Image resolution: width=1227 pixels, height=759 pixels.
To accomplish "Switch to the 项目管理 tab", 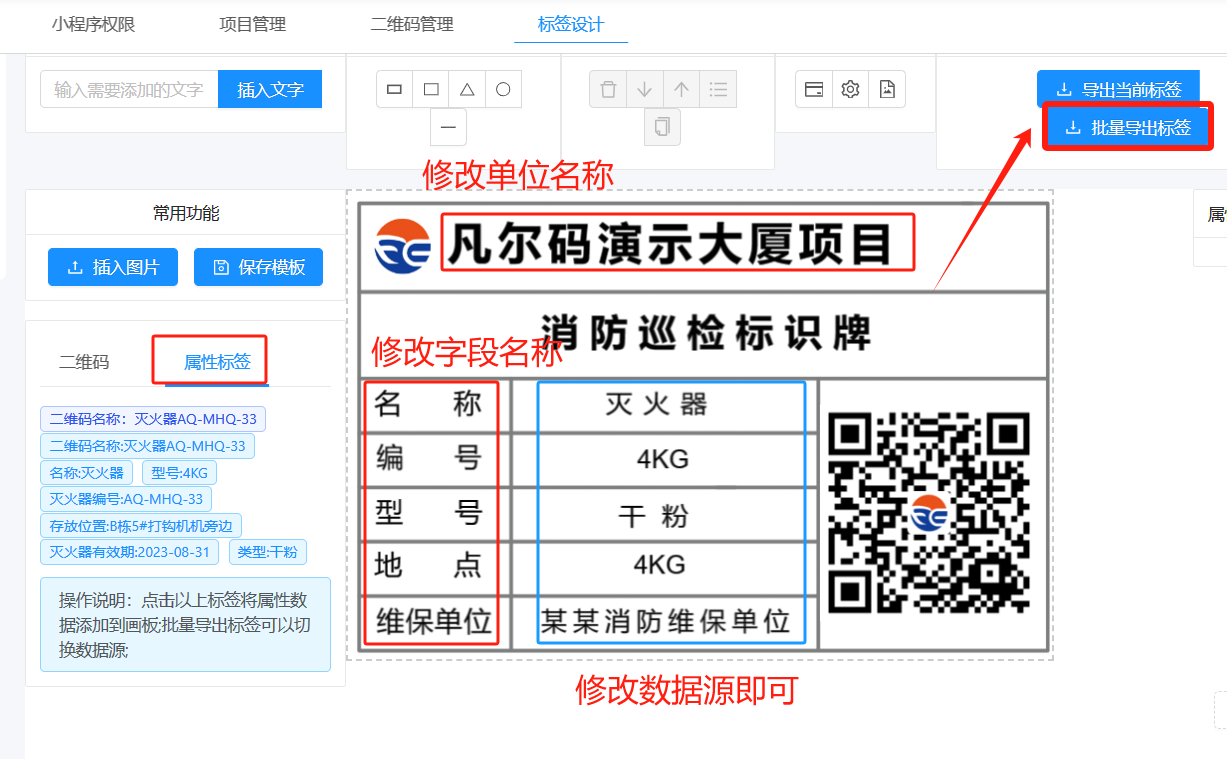I will [251, 25].
